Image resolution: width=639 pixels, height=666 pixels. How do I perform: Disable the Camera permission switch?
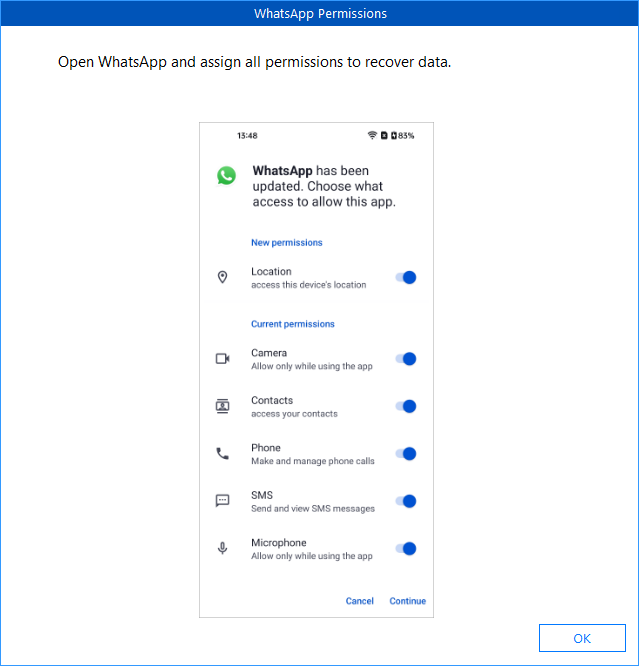click(x=405, y=359)
